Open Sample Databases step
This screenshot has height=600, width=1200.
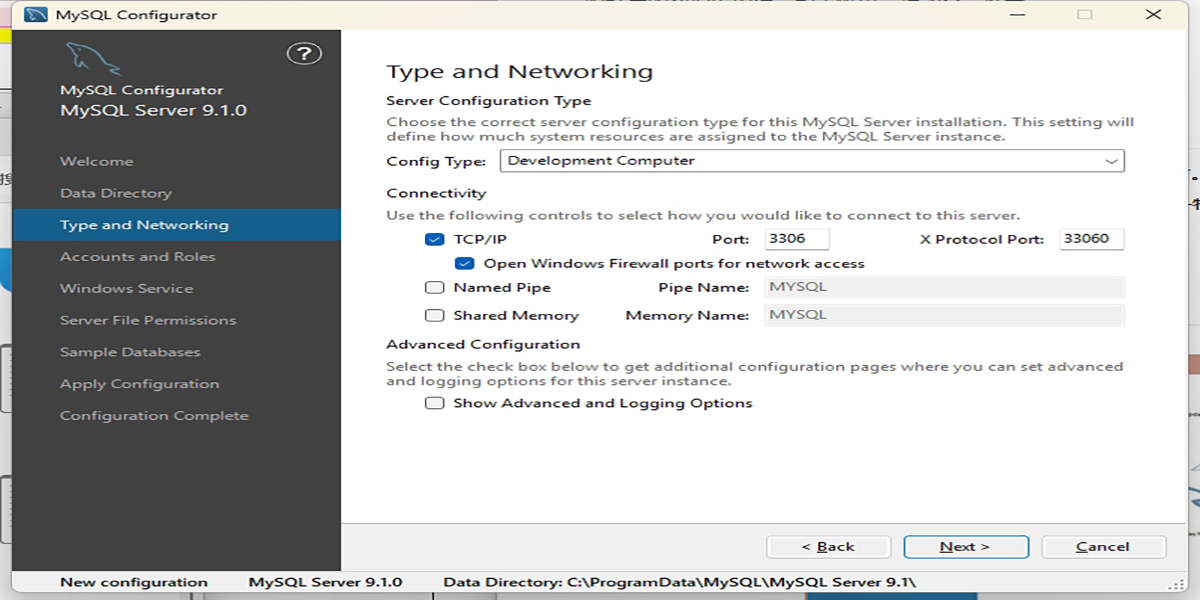point(130,353)
